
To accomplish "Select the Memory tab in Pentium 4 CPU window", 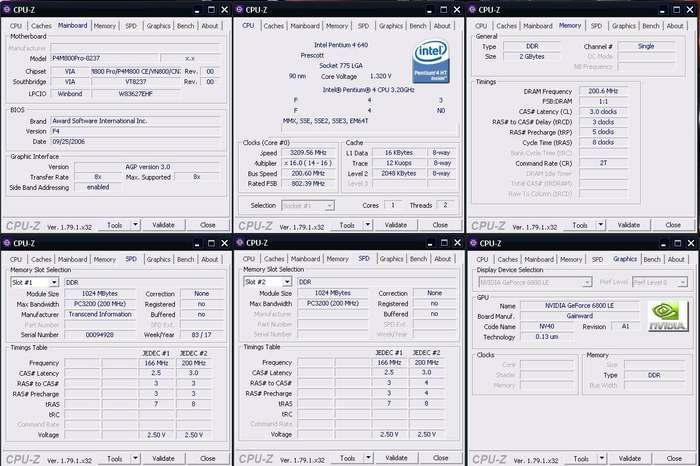I will [337, 26].
